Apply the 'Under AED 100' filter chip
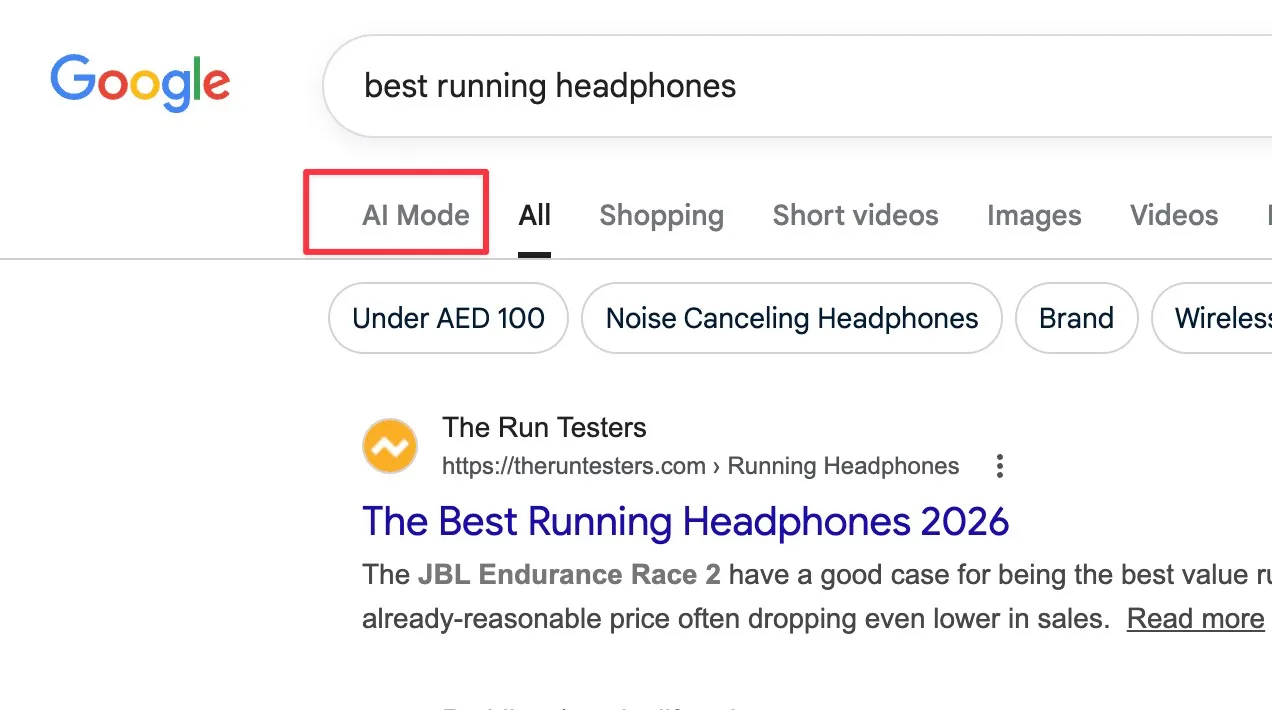1272x710 pixels. click(448, 318)
